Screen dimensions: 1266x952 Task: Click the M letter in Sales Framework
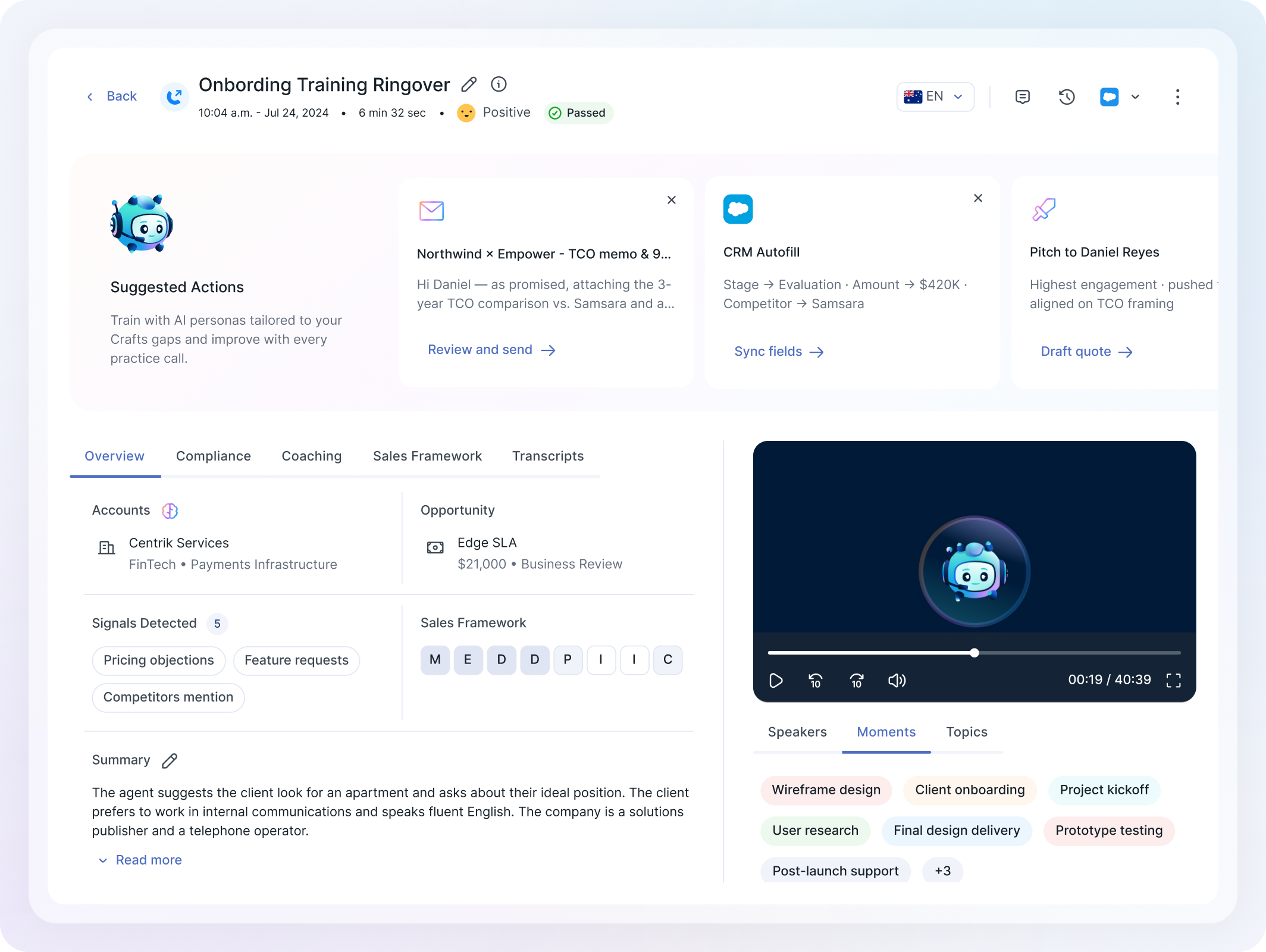(435, 660)
